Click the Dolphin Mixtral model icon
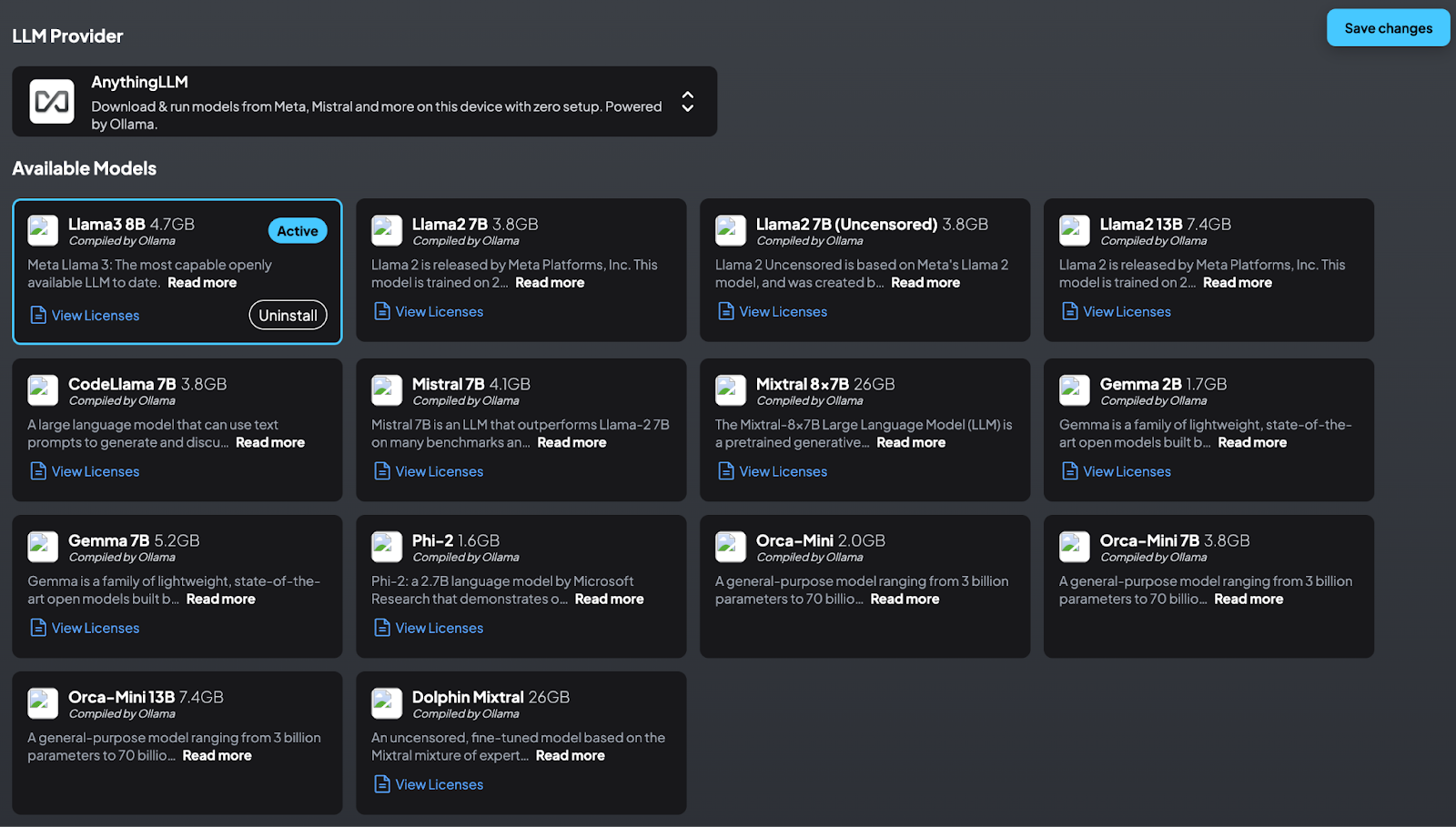 click(387, 703)
